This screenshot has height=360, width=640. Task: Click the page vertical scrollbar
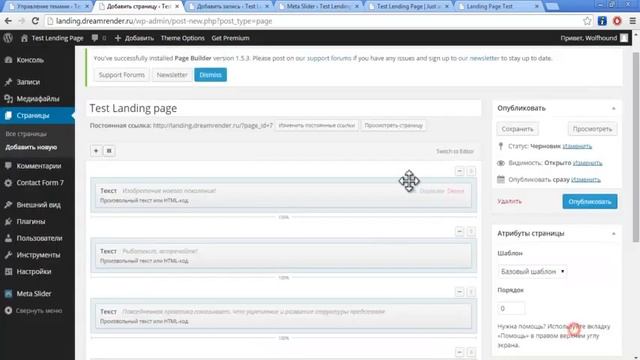coord(636,147)
